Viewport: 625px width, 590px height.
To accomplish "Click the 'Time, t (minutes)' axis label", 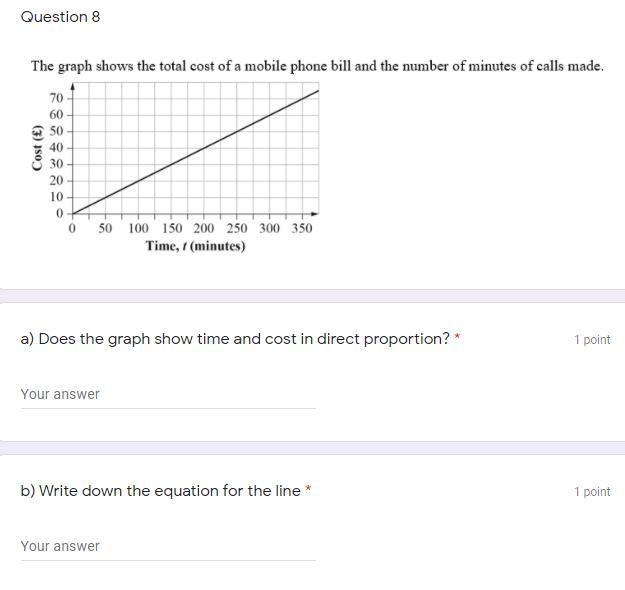I will 195,246.
